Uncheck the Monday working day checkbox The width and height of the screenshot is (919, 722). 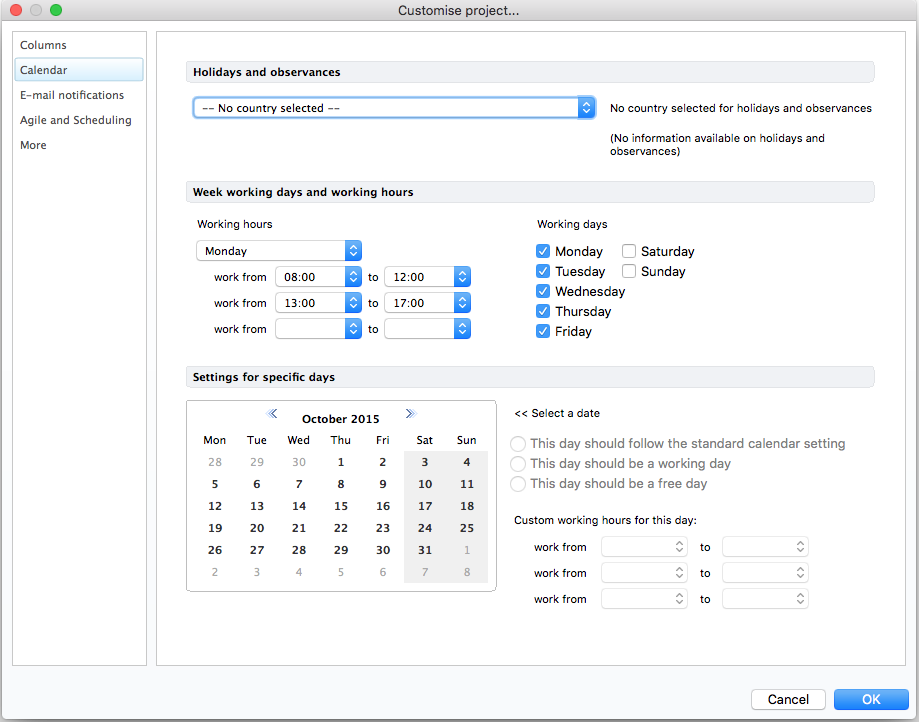click(543, 251)
